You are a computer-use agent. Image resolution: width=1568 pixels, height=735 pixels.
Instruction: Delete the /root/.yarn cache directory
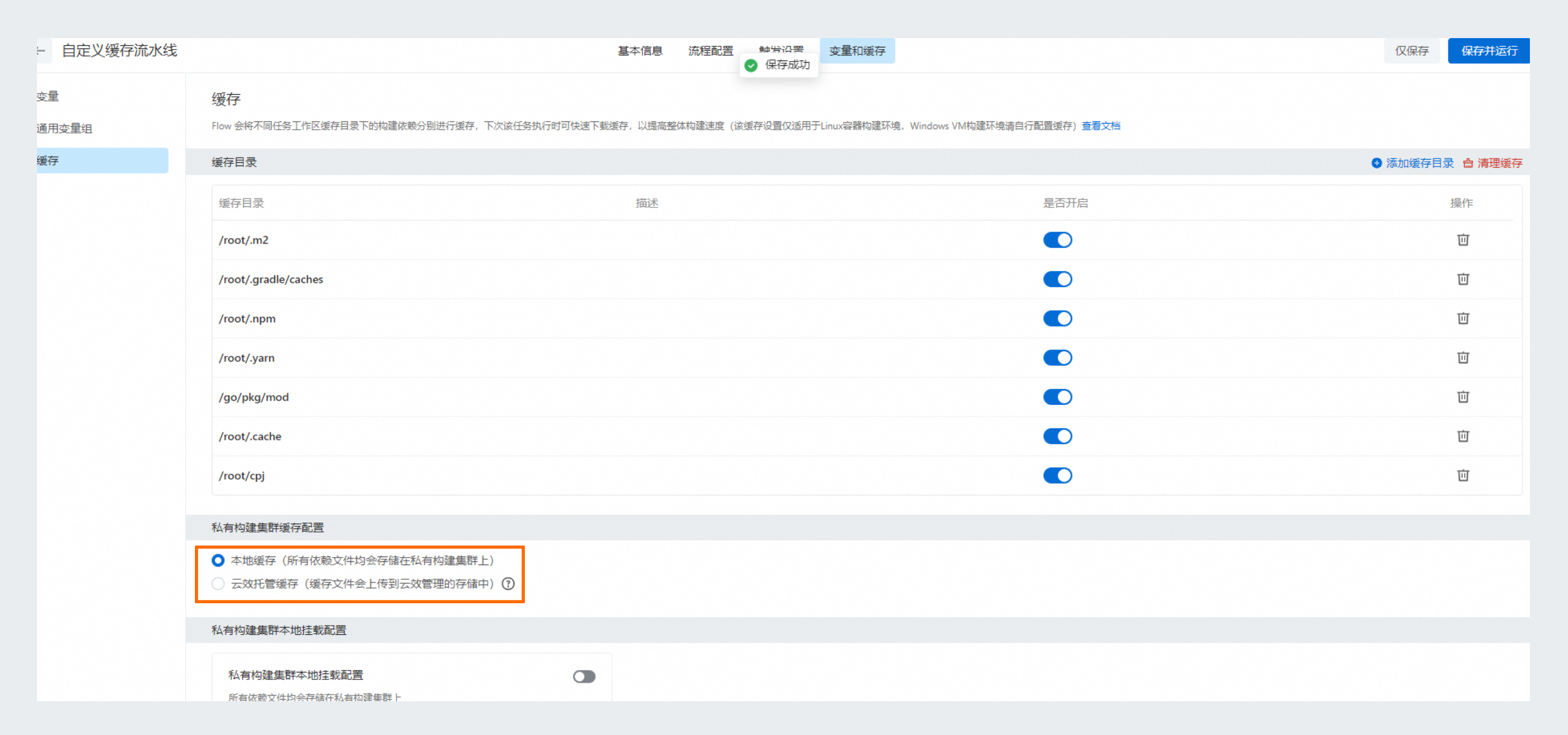tap(1463, 358)
